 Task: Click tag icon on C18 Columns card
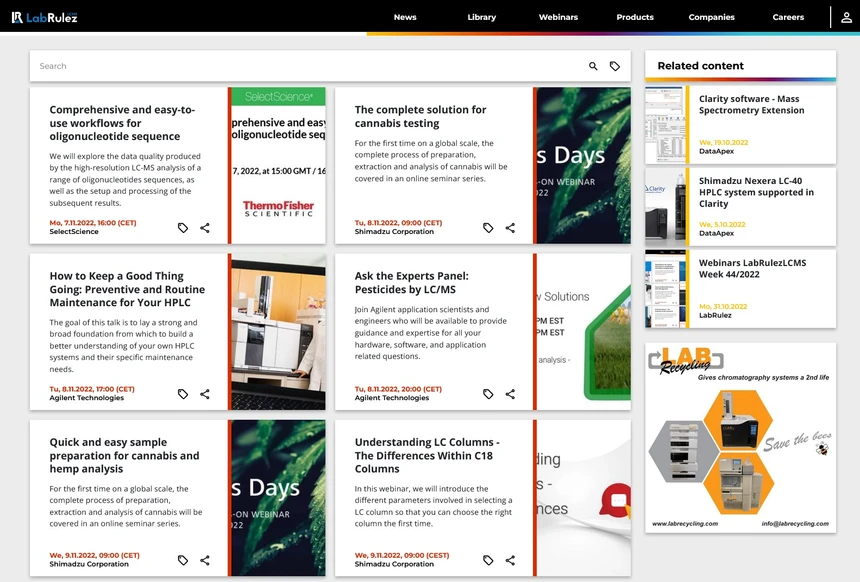[488, 560]
